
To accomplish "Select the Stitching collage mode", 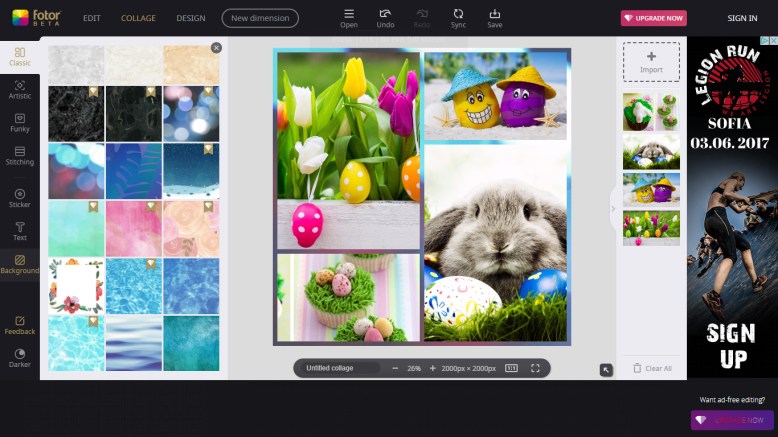I will tap(20, 155).
